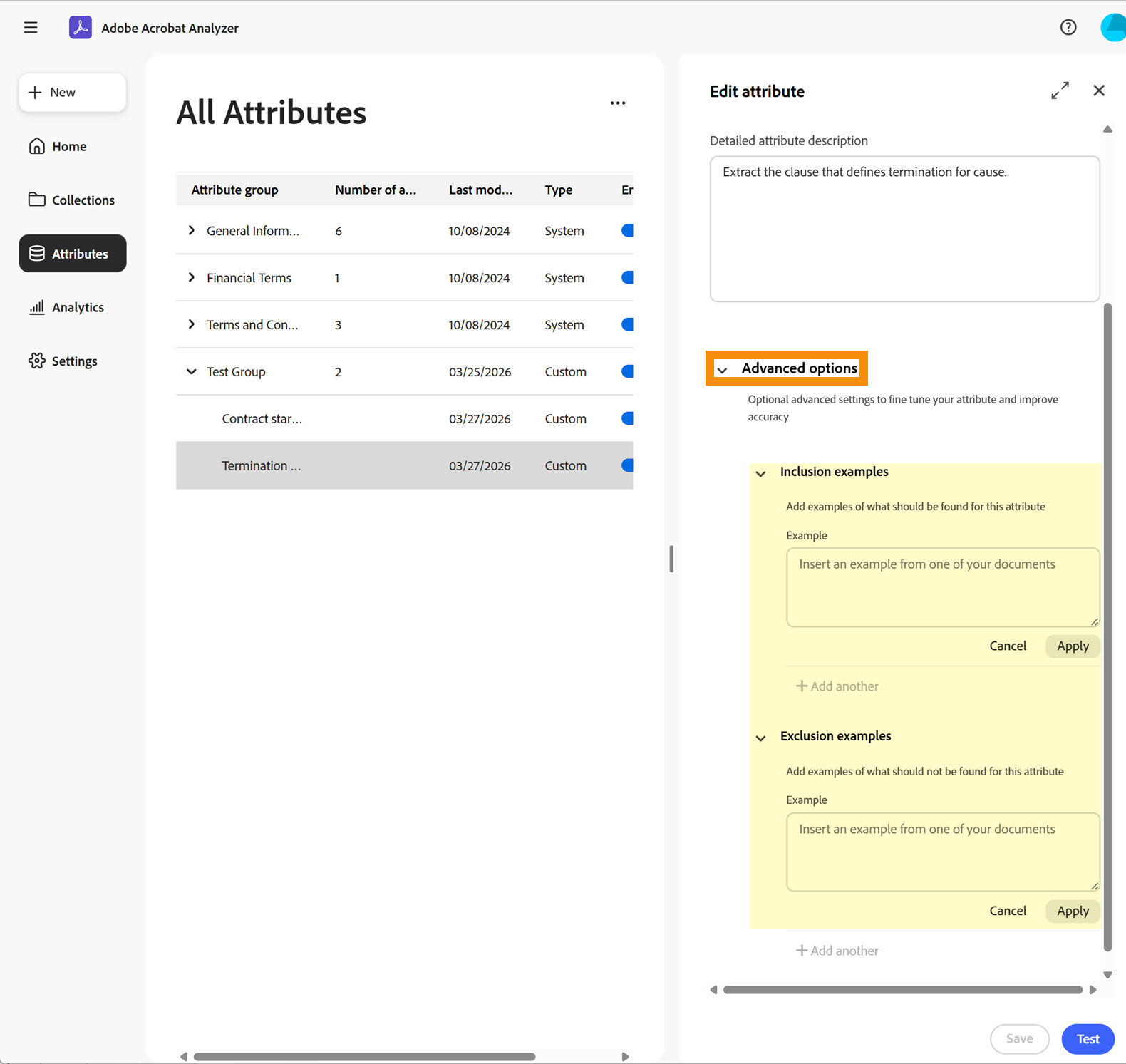The image size is (1126, 1064).
Task: Select the Termination attribute row
Action: pos(404,465)
